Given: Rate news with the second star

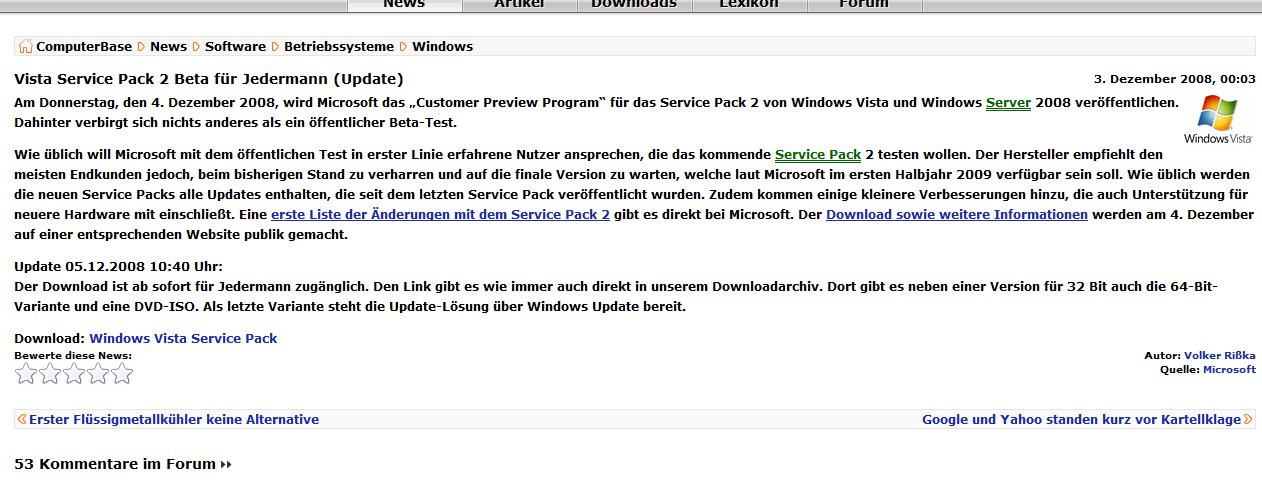Looking at the screenshot, I should 50,374.
